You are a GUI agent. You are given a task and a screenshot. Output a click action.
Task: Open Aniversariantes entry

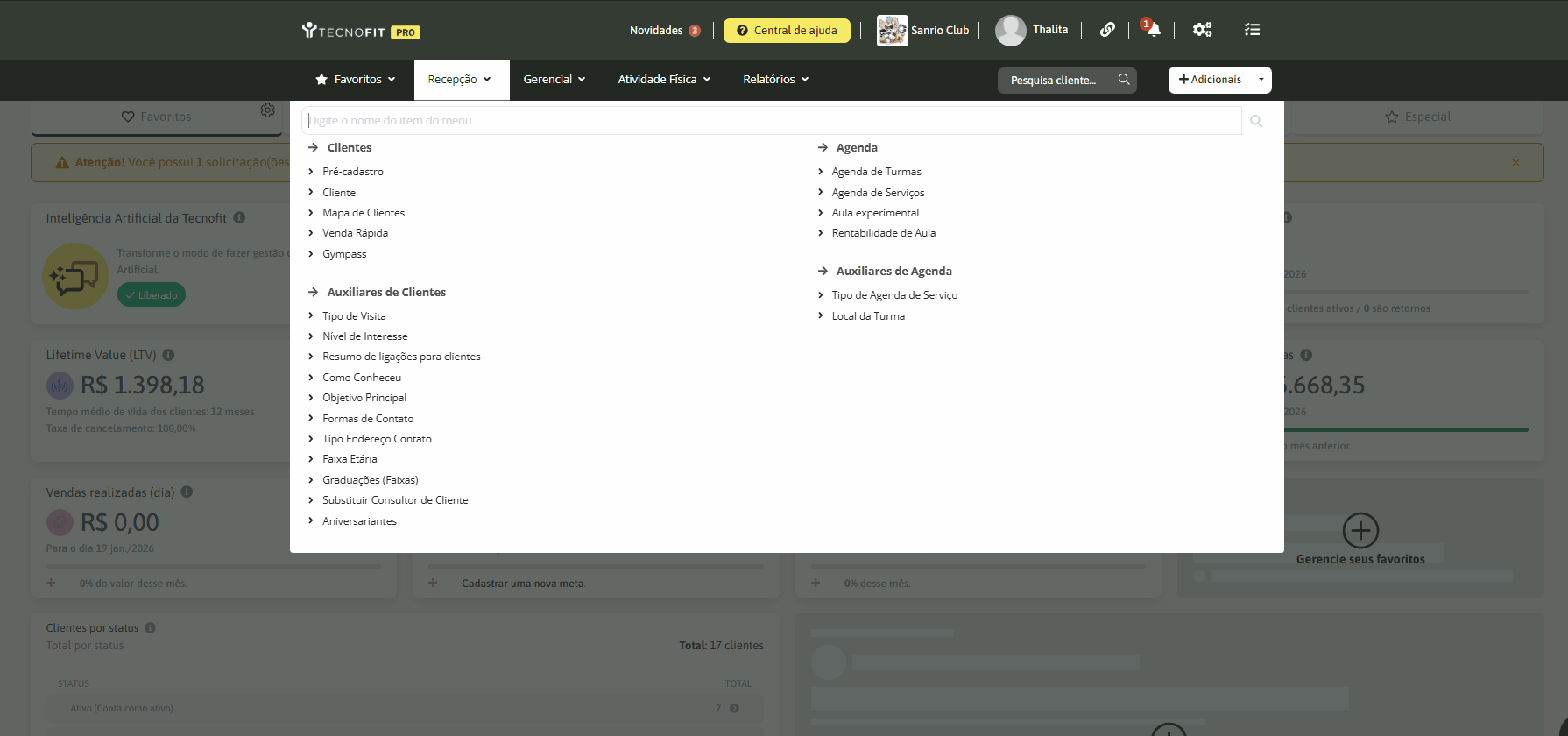(359, 521)
